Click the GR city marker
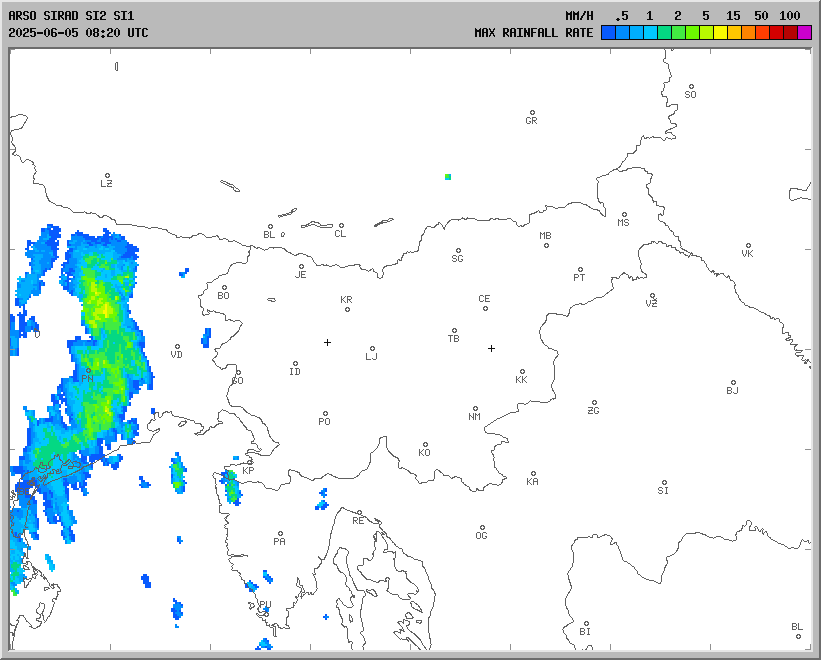This screenshot has width=821, height=660. [x=532, y=113]
